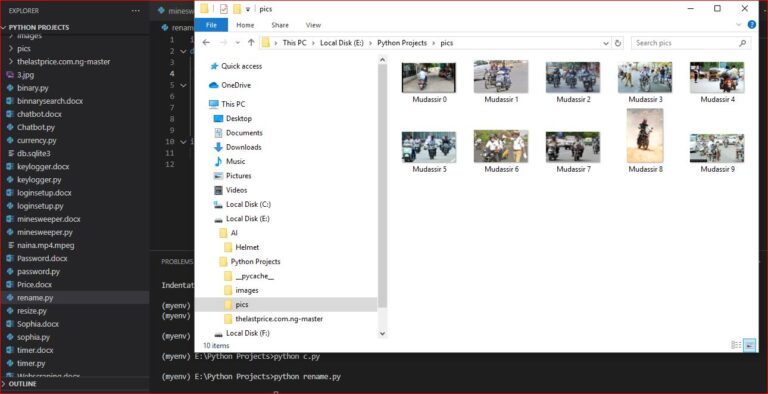Viewport: 768px width, 394px height.
Task: Open Customize Quick Access Toolbar dropdown
Action: 248,9
